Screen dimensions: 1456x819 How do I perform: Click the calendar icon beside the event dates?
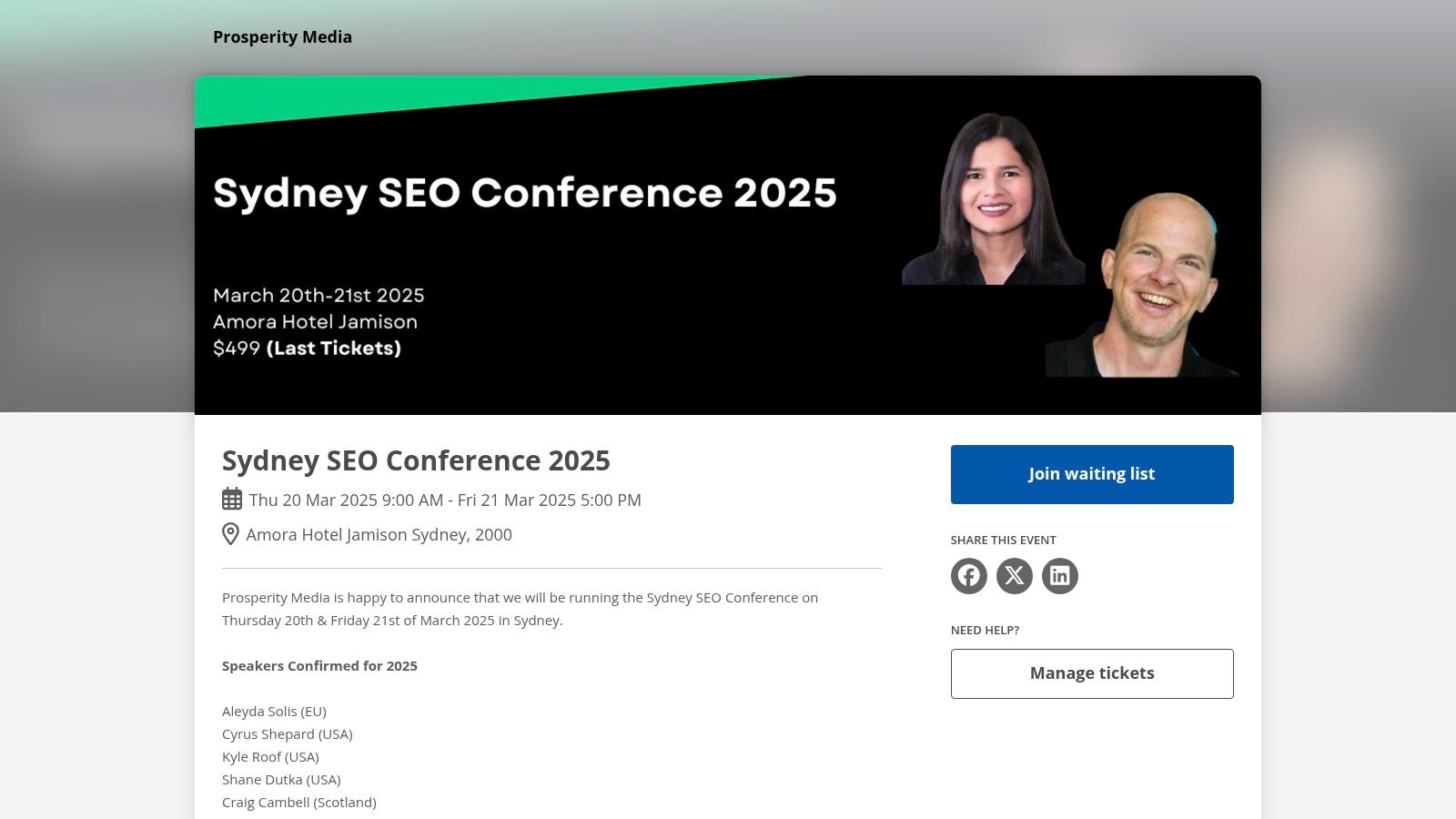click(230, 500)
